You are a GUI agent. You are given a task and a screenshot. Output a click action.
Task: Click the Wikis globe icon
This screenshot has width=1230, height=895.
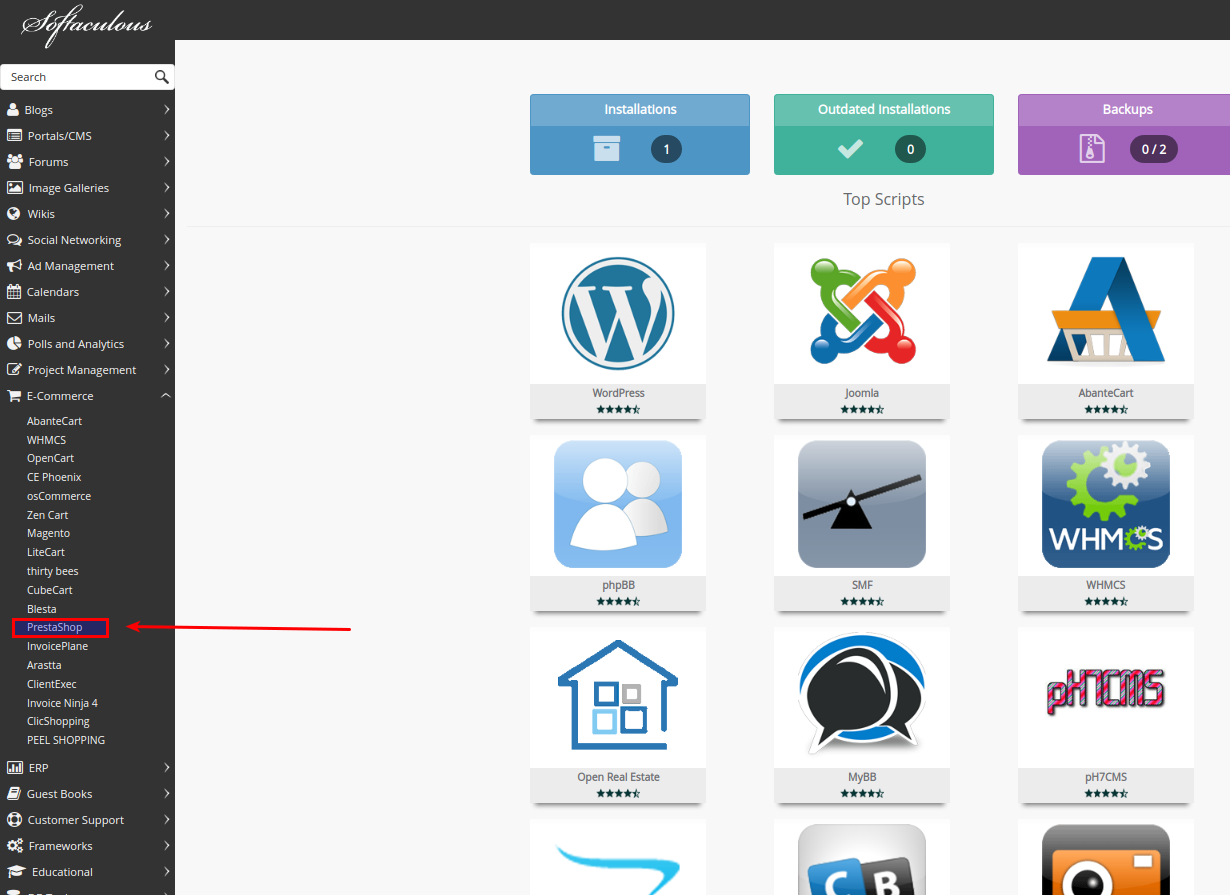coord(14,214)
